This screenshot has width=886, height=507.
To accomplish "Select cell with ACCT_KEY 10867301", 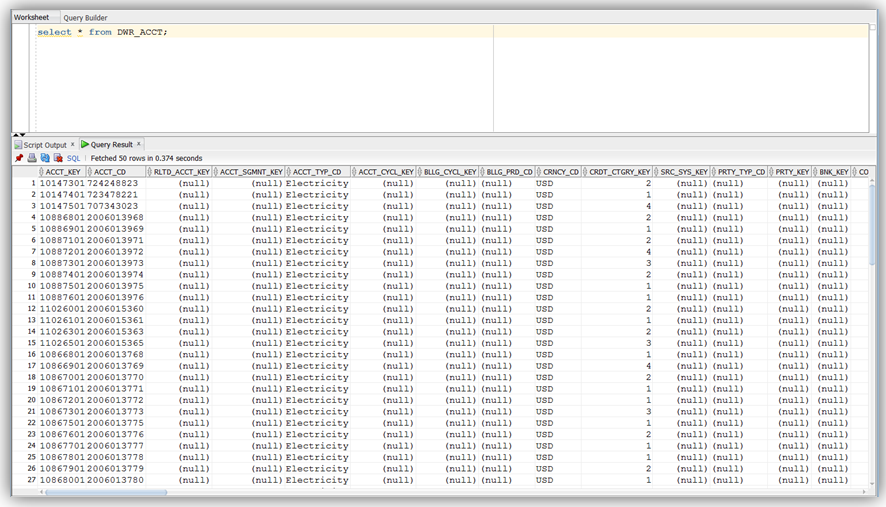I will (62, 411).
